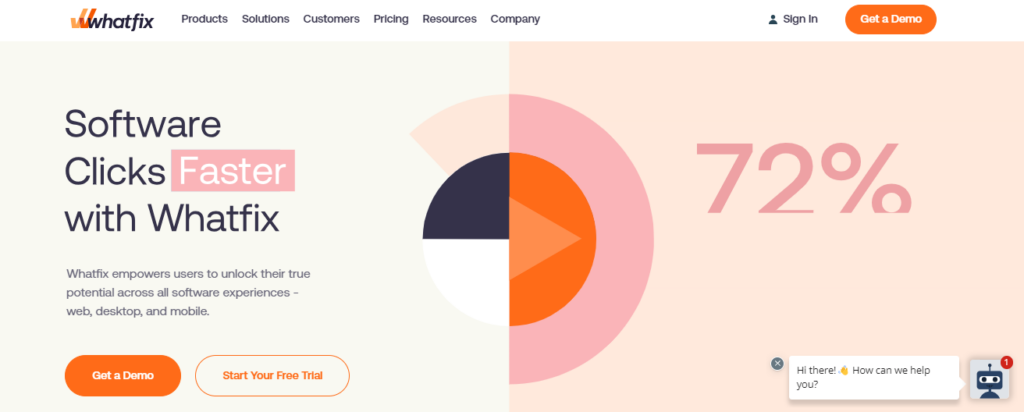Screen dimensions: 1024x412
Task: Open the Company menu
Action: point(515,19)
